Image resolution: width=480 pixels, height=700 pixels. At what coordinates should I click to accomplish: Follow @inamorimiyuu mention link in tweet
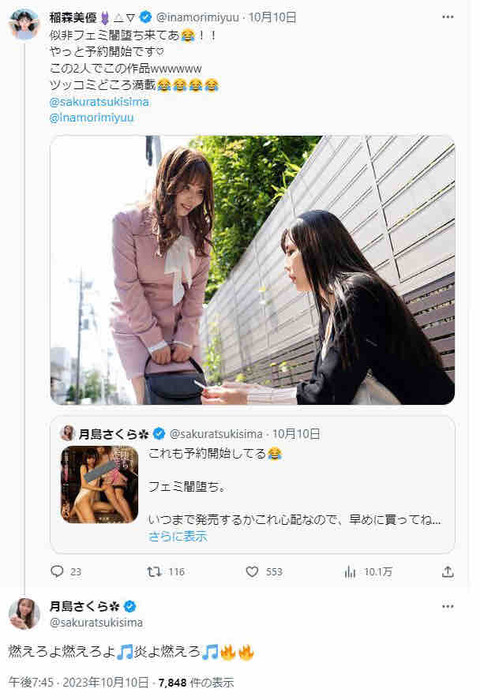tap(92, 118)
